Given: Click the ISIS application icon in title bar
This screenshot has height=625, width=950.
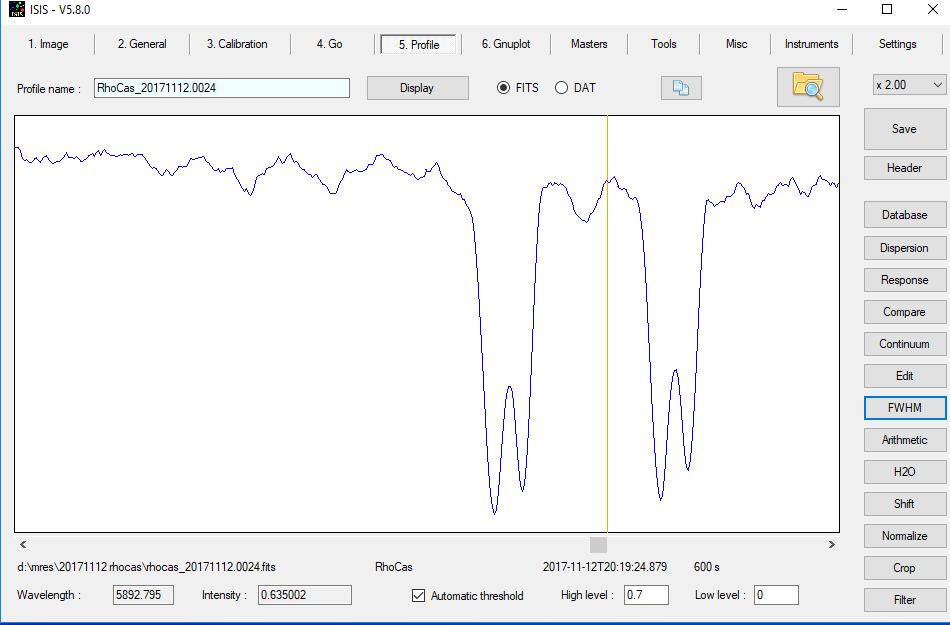Looking at the screenshot, I should point(16,10).
